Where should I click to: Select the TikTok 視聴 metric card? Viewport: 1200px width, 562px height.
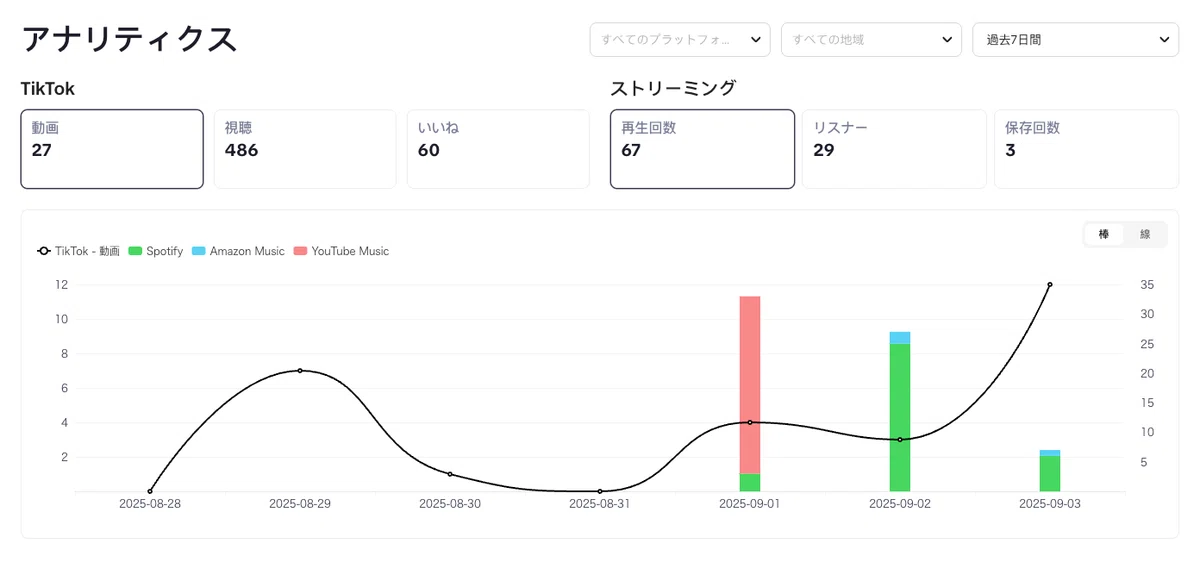[305, 149]
